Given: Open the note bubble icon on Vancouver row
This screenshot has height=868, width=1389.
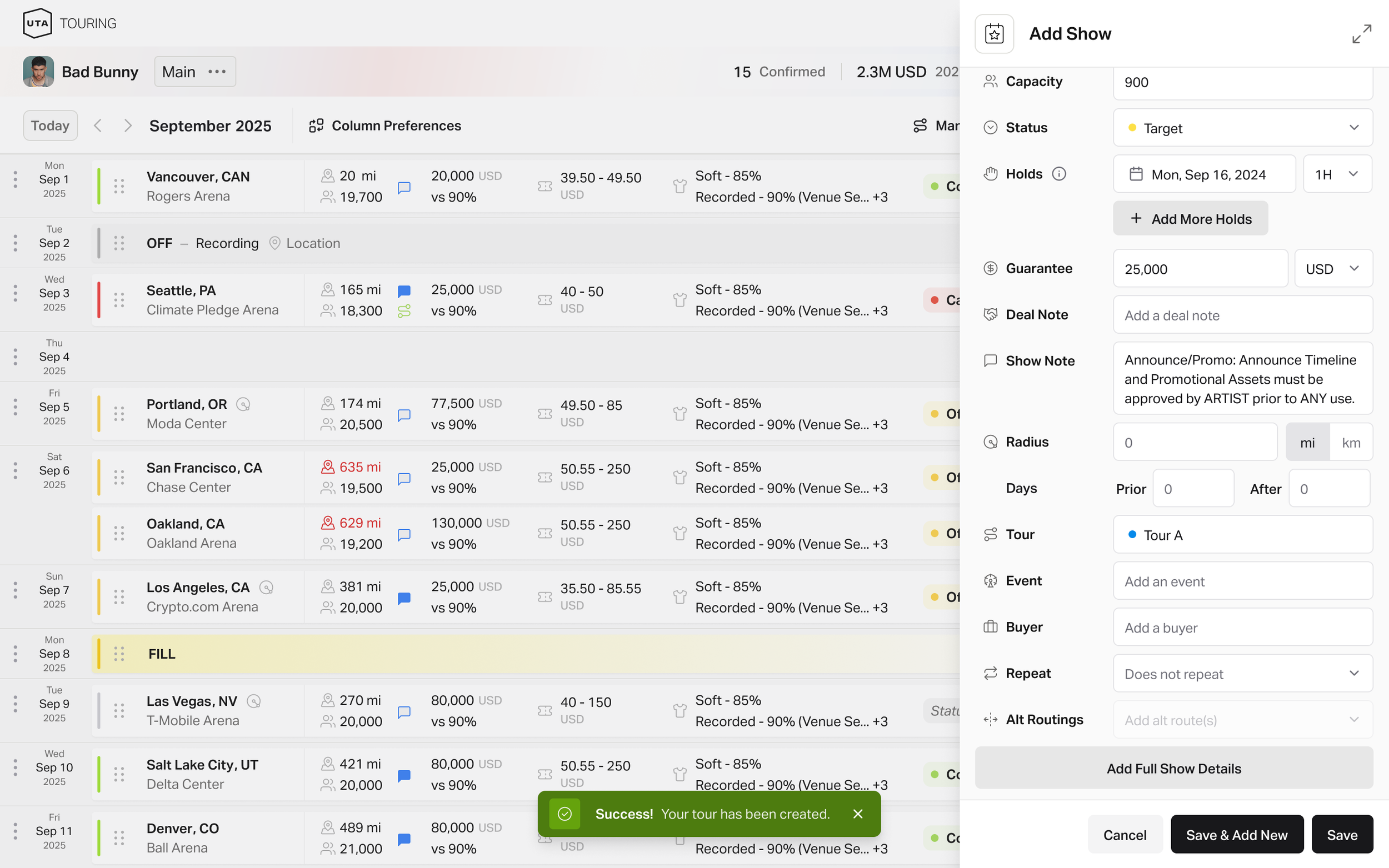Looking at the screenshot, I should point(404,187).
